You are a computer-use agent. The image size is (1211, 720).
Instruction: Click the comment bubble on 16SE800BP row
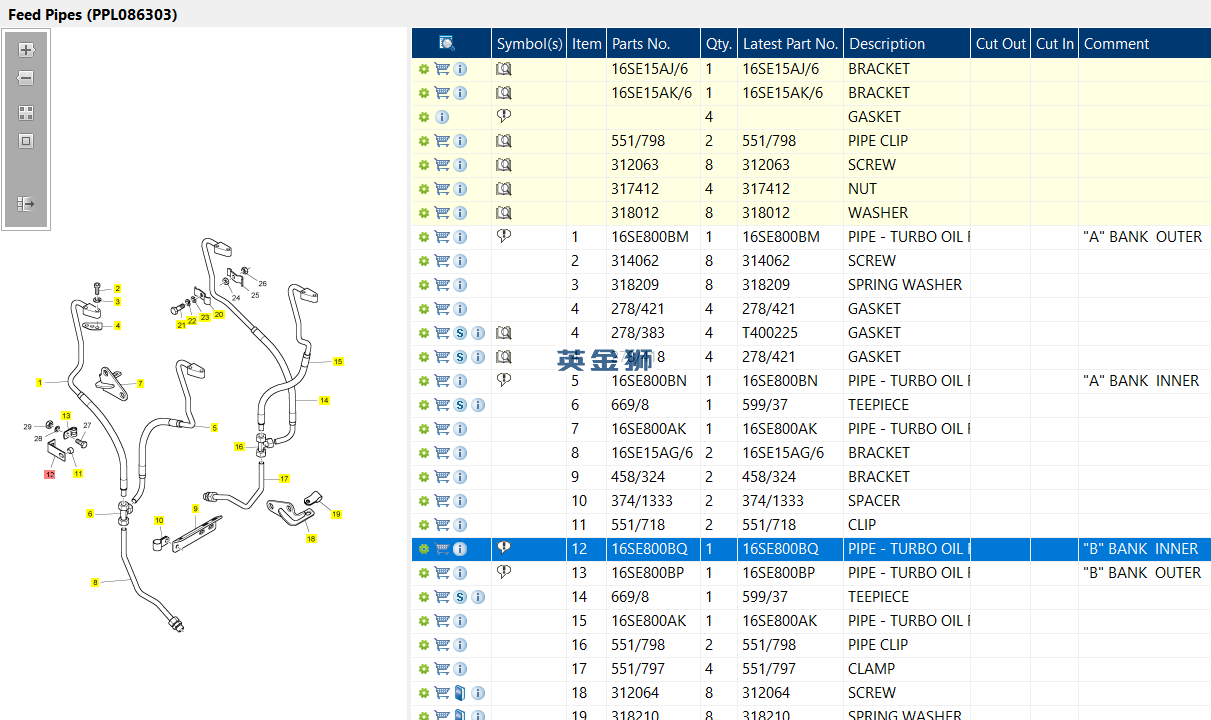click(x=504, y=572)
